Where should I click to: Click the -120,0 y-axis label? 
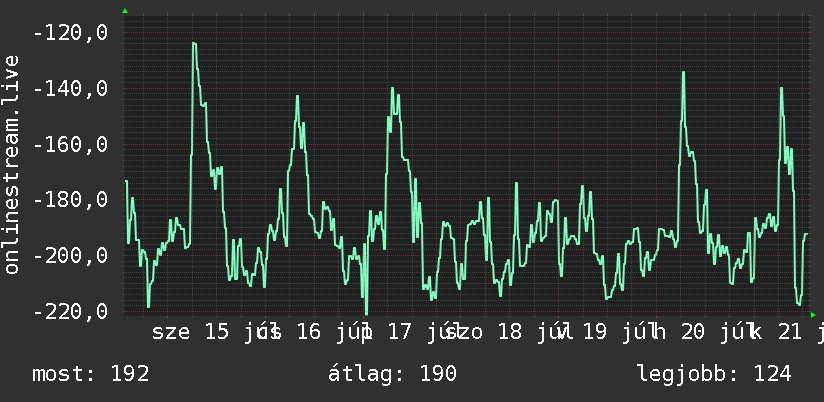[70, 33]
